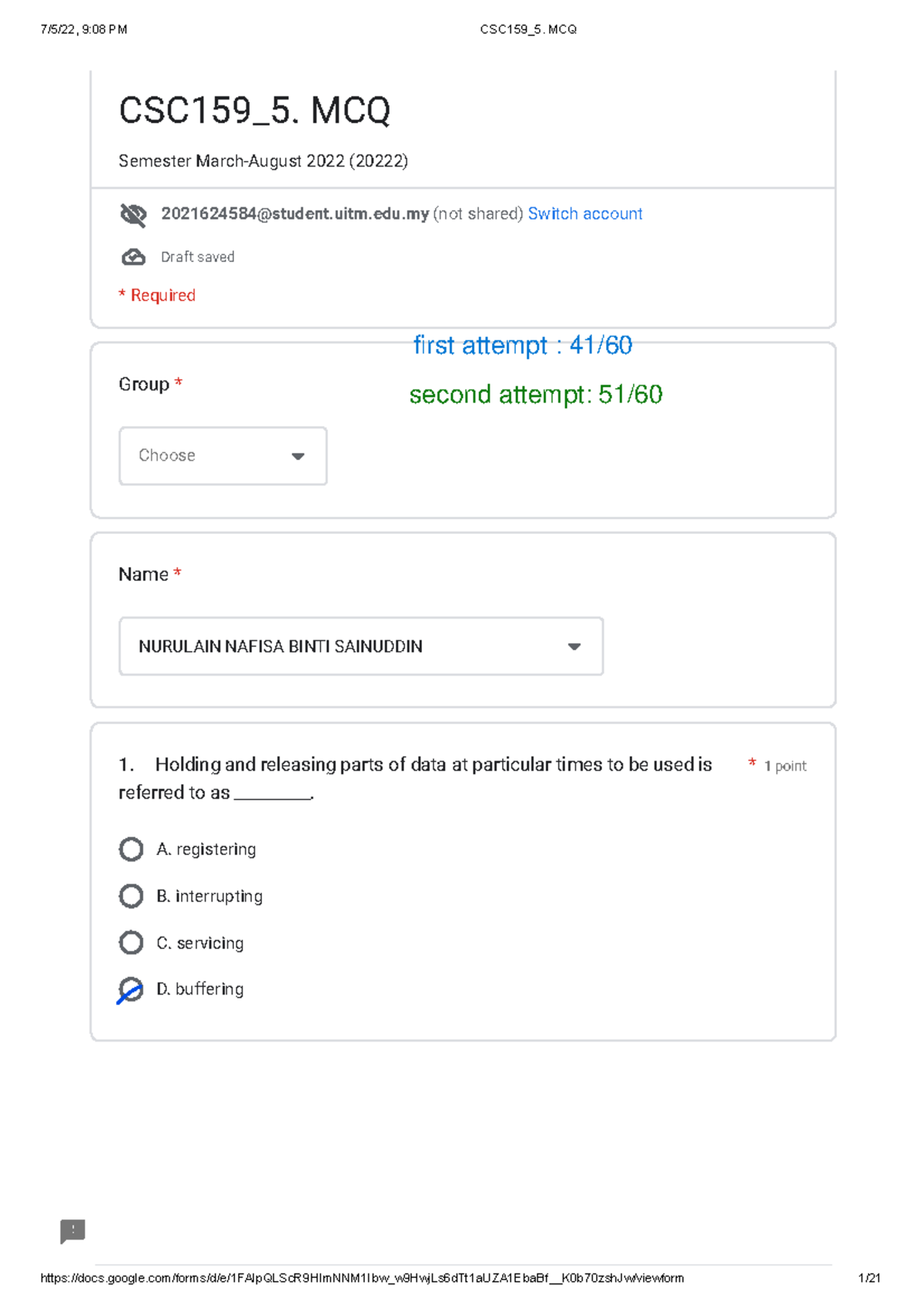The height and width of the screenshot is (1308, 924).
Task: Click the 'Choose' placeholder in Group field
Action: (x=167, y=455)
